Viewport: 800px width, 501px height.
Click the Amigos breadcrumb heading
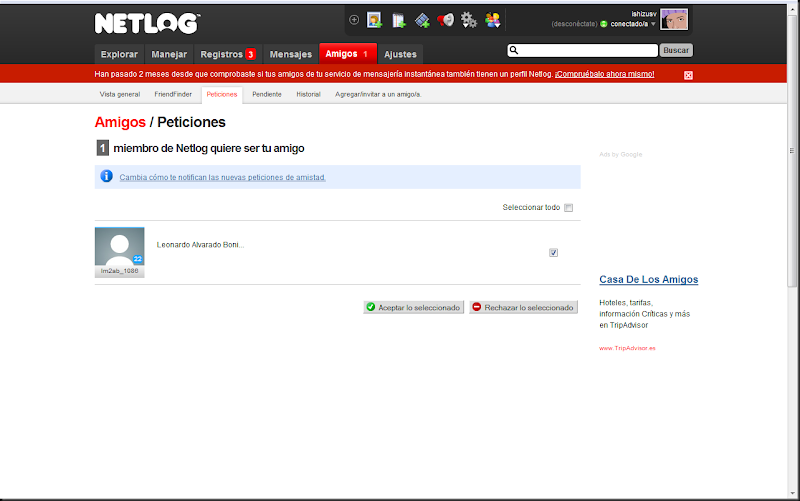(x=120, y=122)
